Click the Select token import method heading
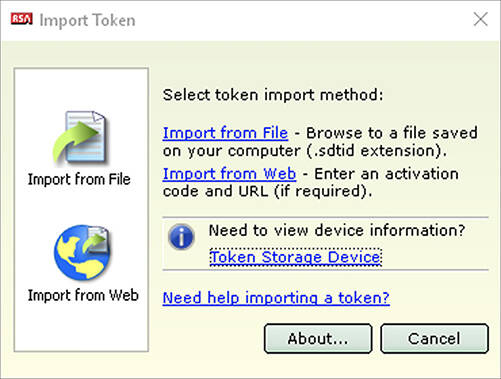This screenshot has height=379, width=501. click(273, 95)
